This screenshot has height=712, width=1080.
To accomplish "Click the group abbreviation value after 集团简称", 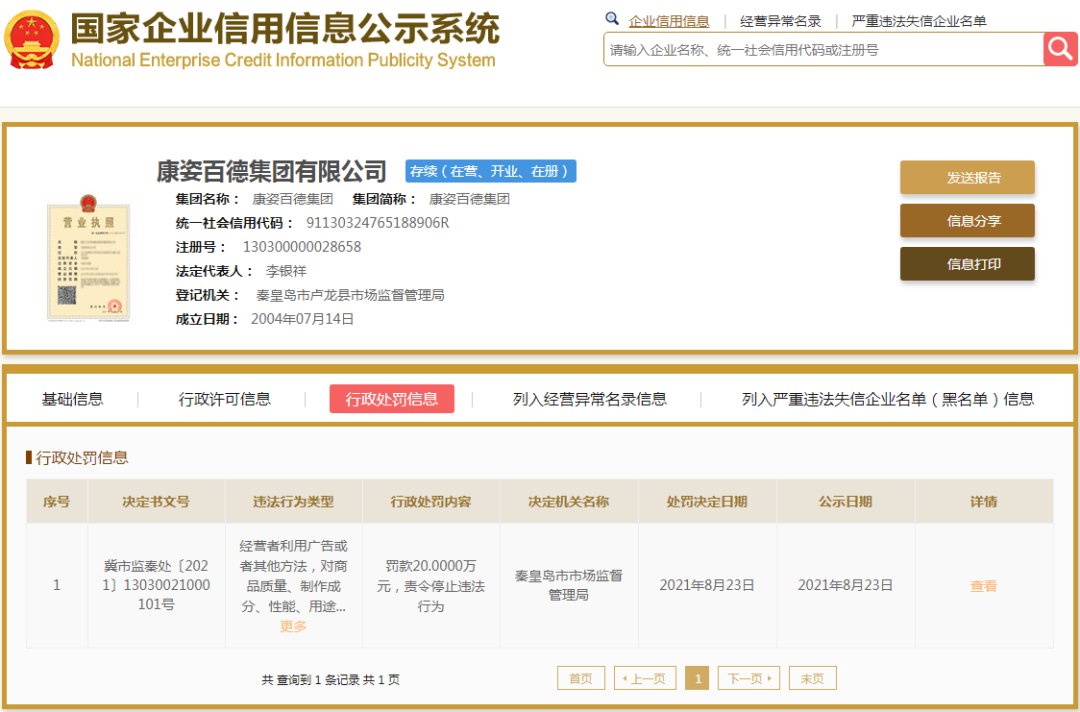I will coord(469,200).
